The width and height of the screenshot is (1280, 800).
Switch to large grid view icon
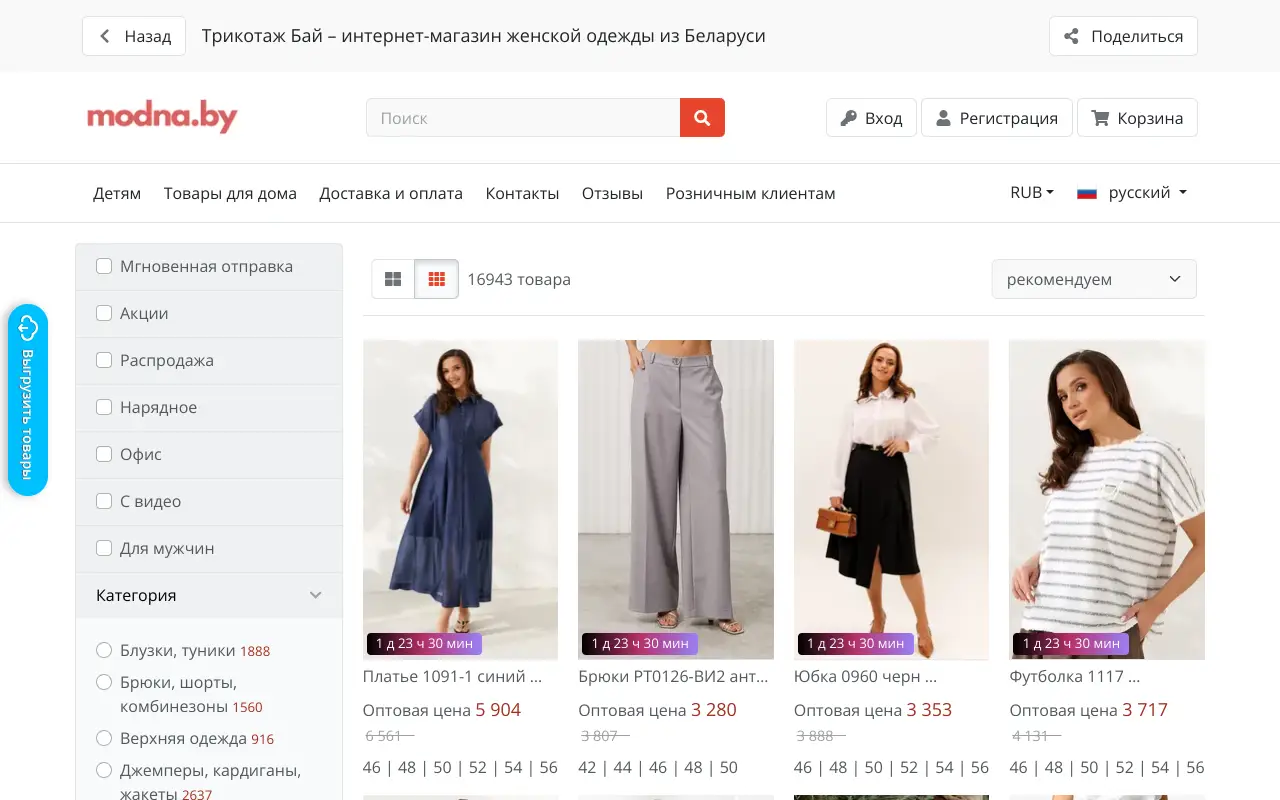click(x=393, y=280)
